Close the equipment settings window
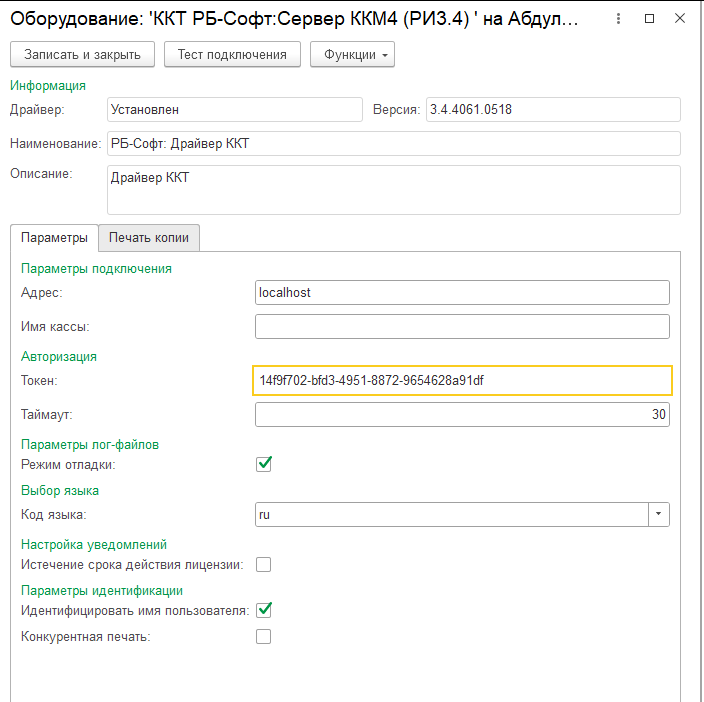 (680, 18)
